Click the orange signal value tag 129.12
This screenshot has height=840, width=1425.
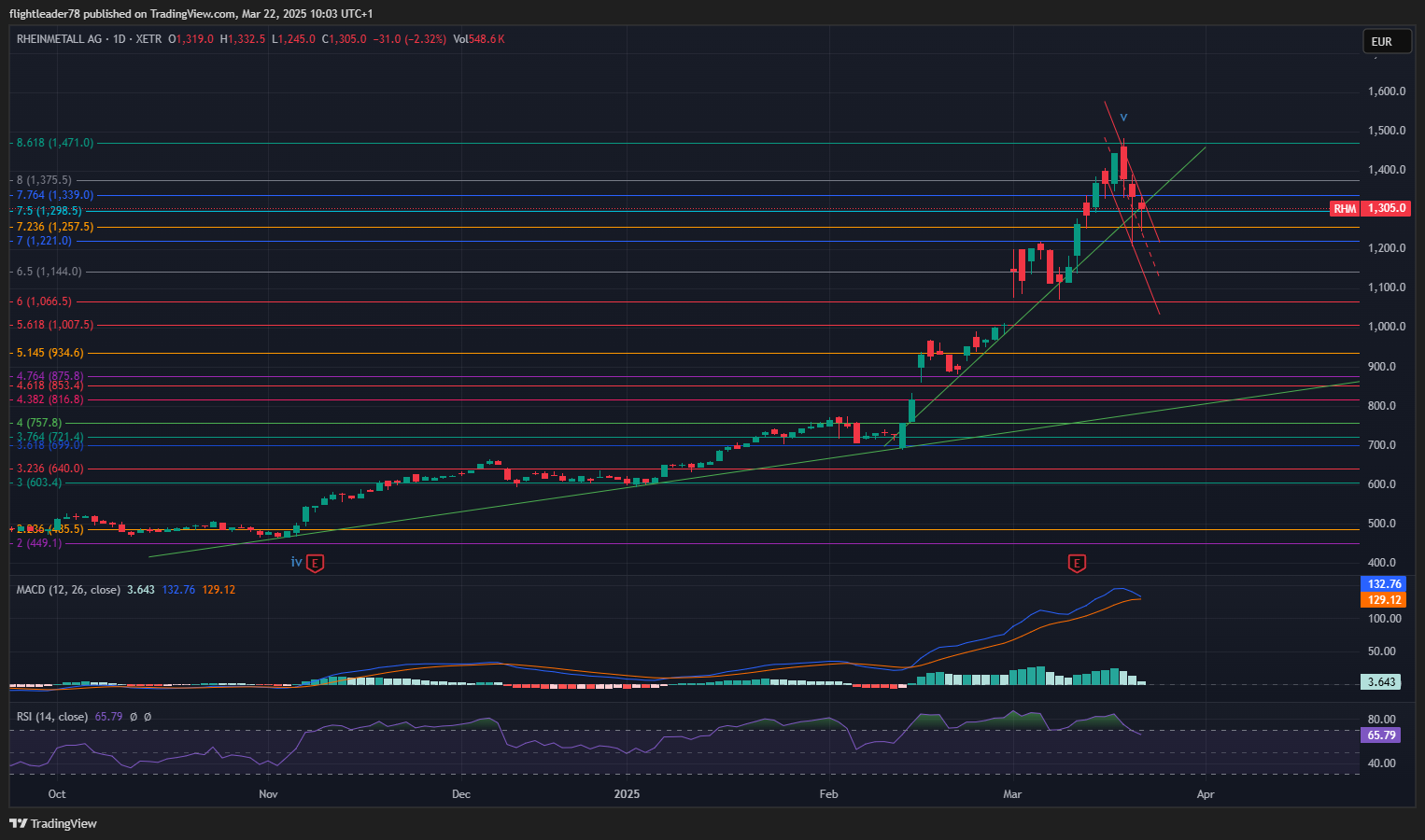pos(1384,600)
